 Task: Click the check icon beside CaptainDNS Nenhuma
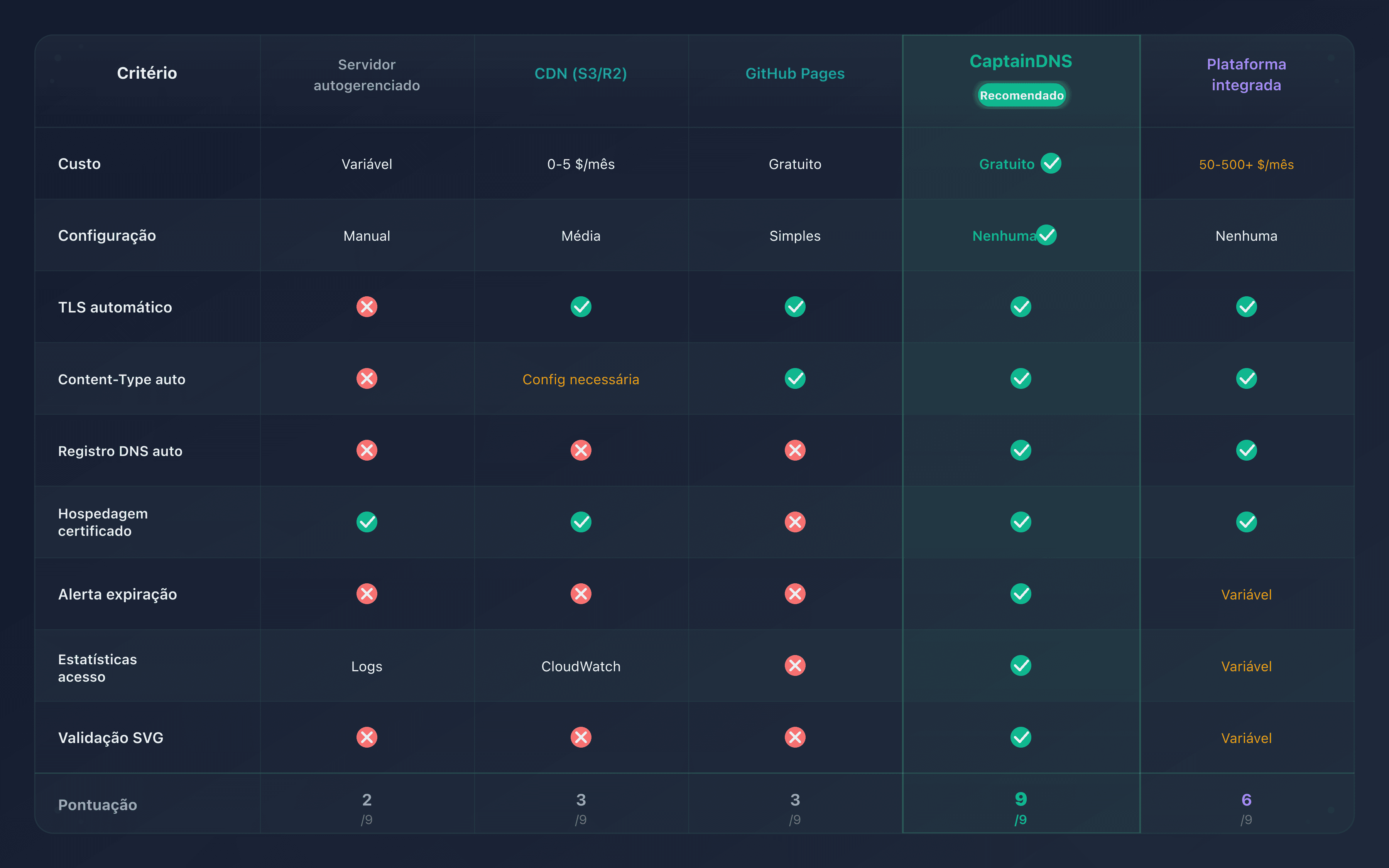[x=1046, y=235]
